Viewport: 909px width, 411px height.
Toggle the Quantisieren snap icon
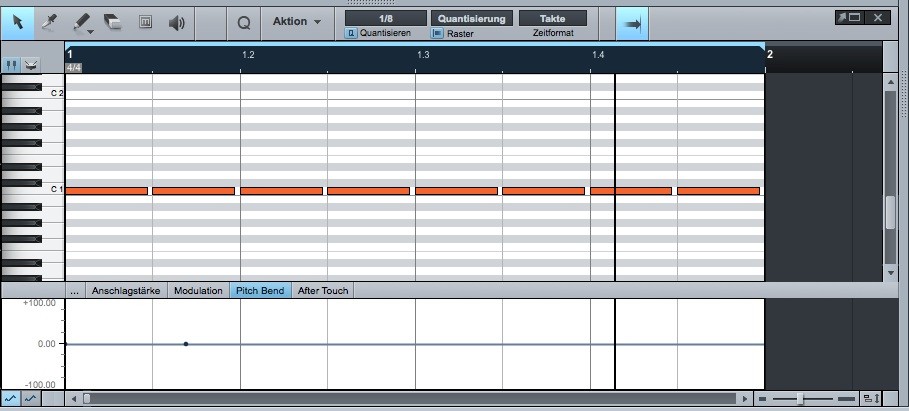351,33
